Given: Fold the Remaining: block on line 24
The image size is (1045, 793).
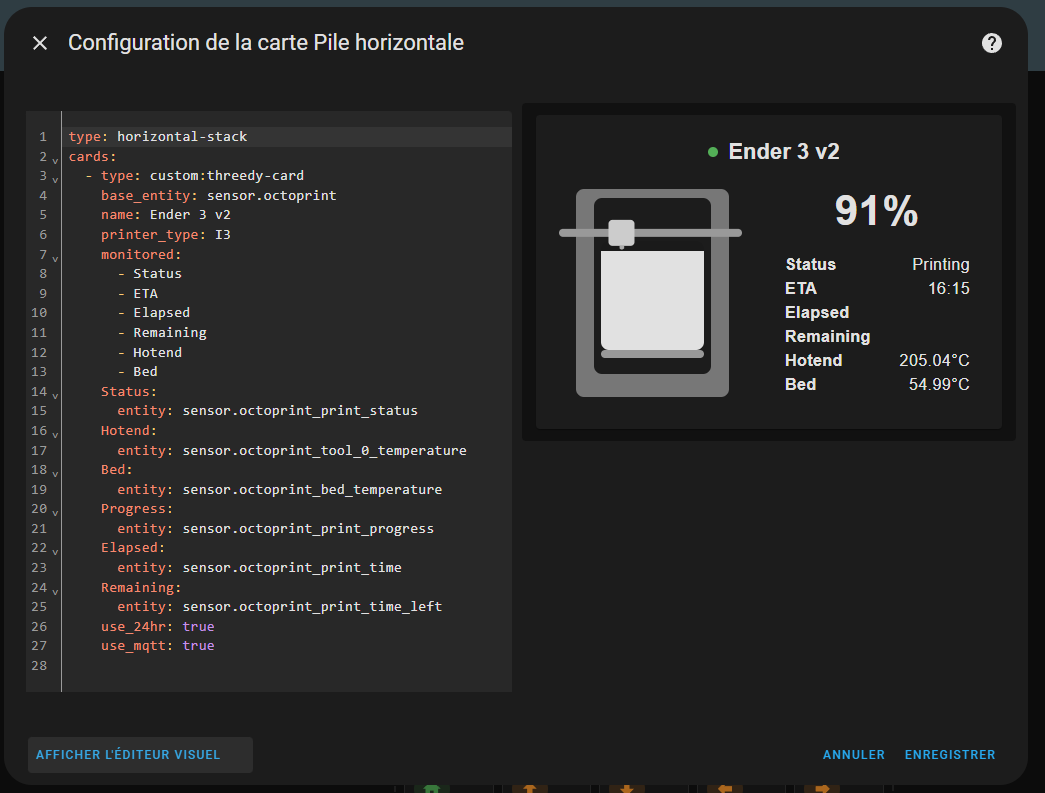Looking at the screenshot, I should pos(55,592).
